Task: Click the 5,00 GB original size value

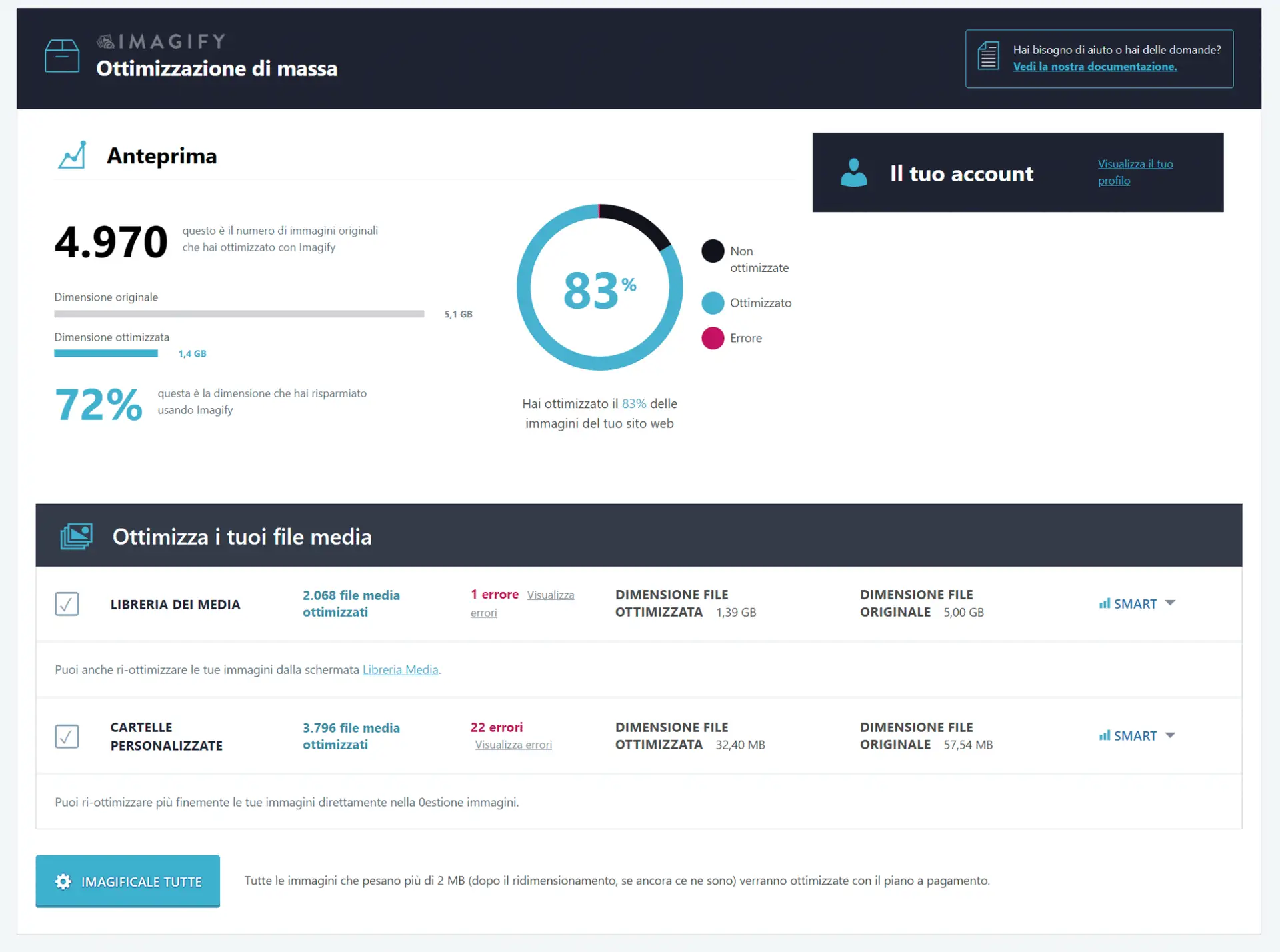Action: pyautogui.click(x=963, y=612)
